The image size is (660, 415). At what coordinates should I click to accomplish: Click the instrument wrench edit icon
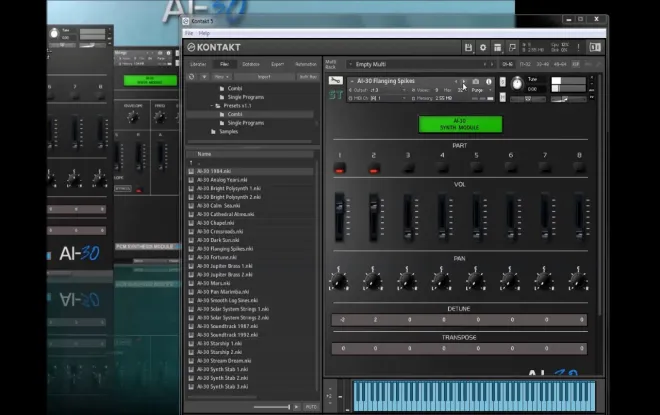(x=335, y=81)
